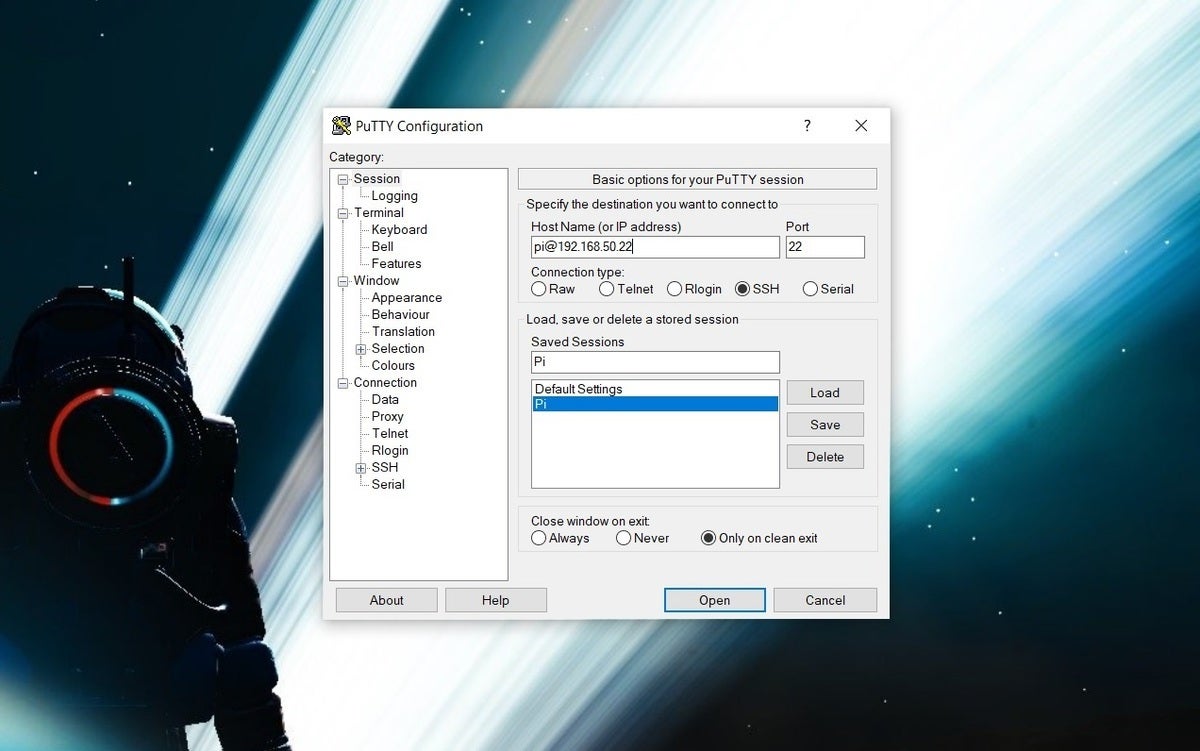Screen dimensions: 1200x751
Task: Open the Serial category in the tree
Action: click(x=388, y=485)
